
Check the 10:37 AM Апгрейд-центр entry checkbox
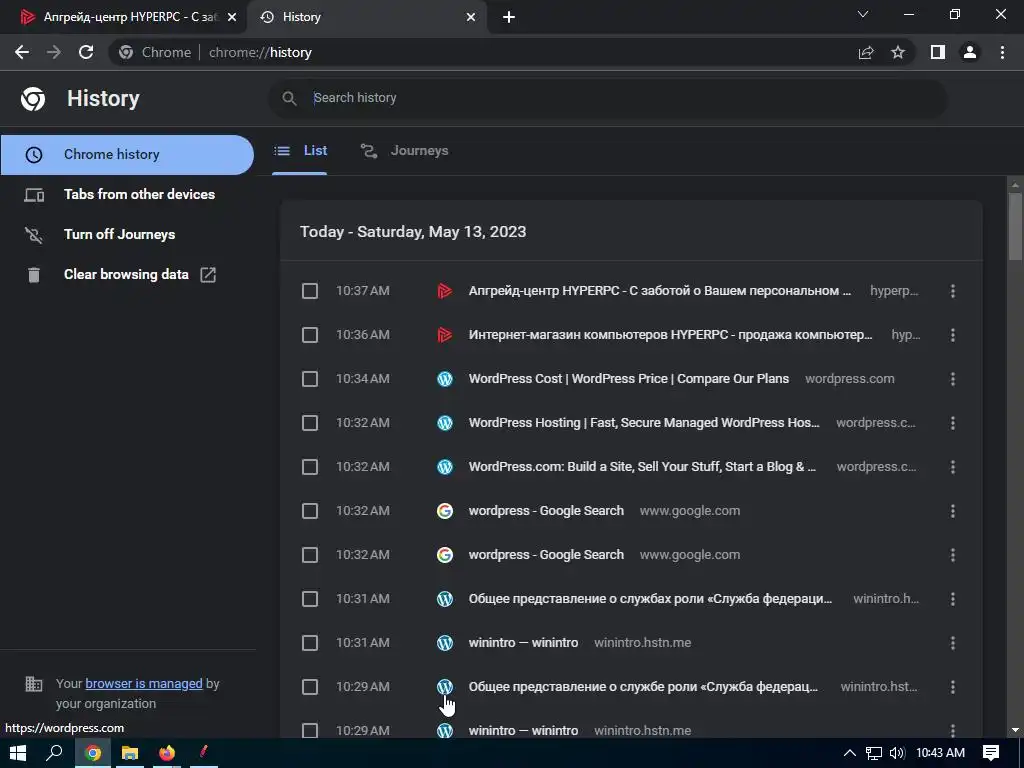[x=310, y=291]
